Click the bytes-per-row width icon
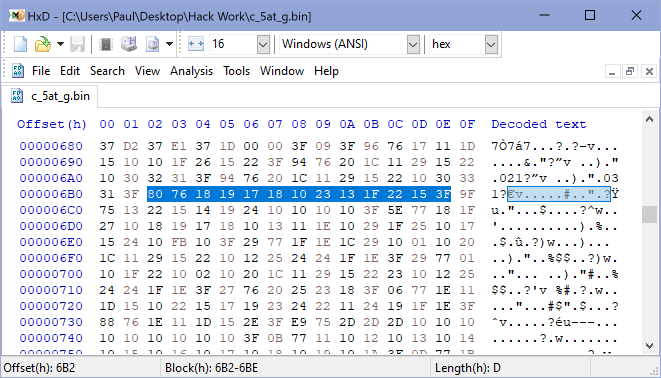Image resolution: width=661 pixels, height=378 pixels. pyautogui.click(x=196, y=44)
